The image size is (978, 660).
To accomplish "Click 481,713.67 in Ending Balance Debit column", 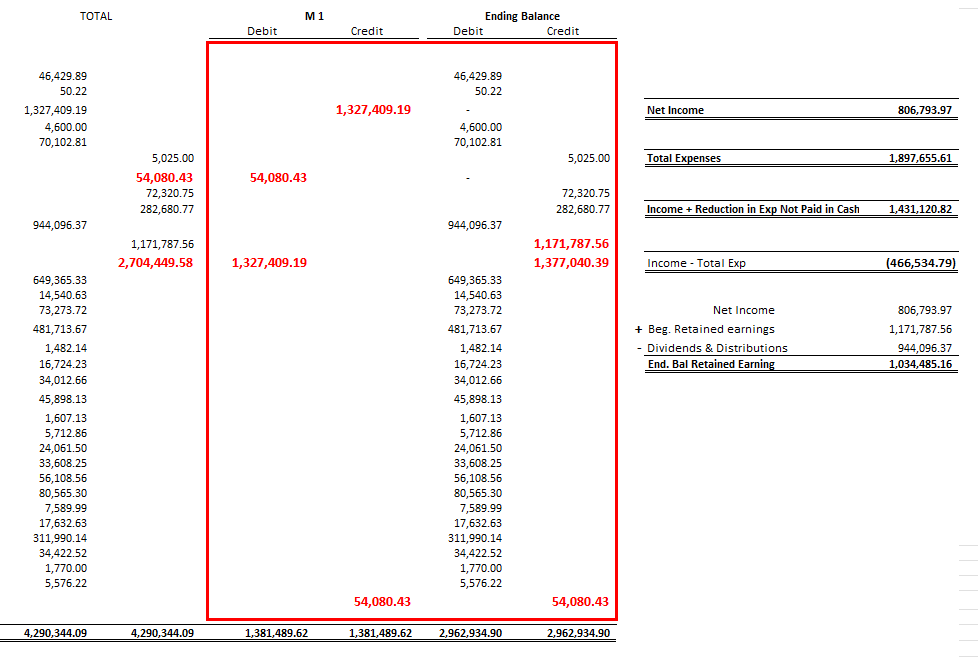I will click(475, 329).
